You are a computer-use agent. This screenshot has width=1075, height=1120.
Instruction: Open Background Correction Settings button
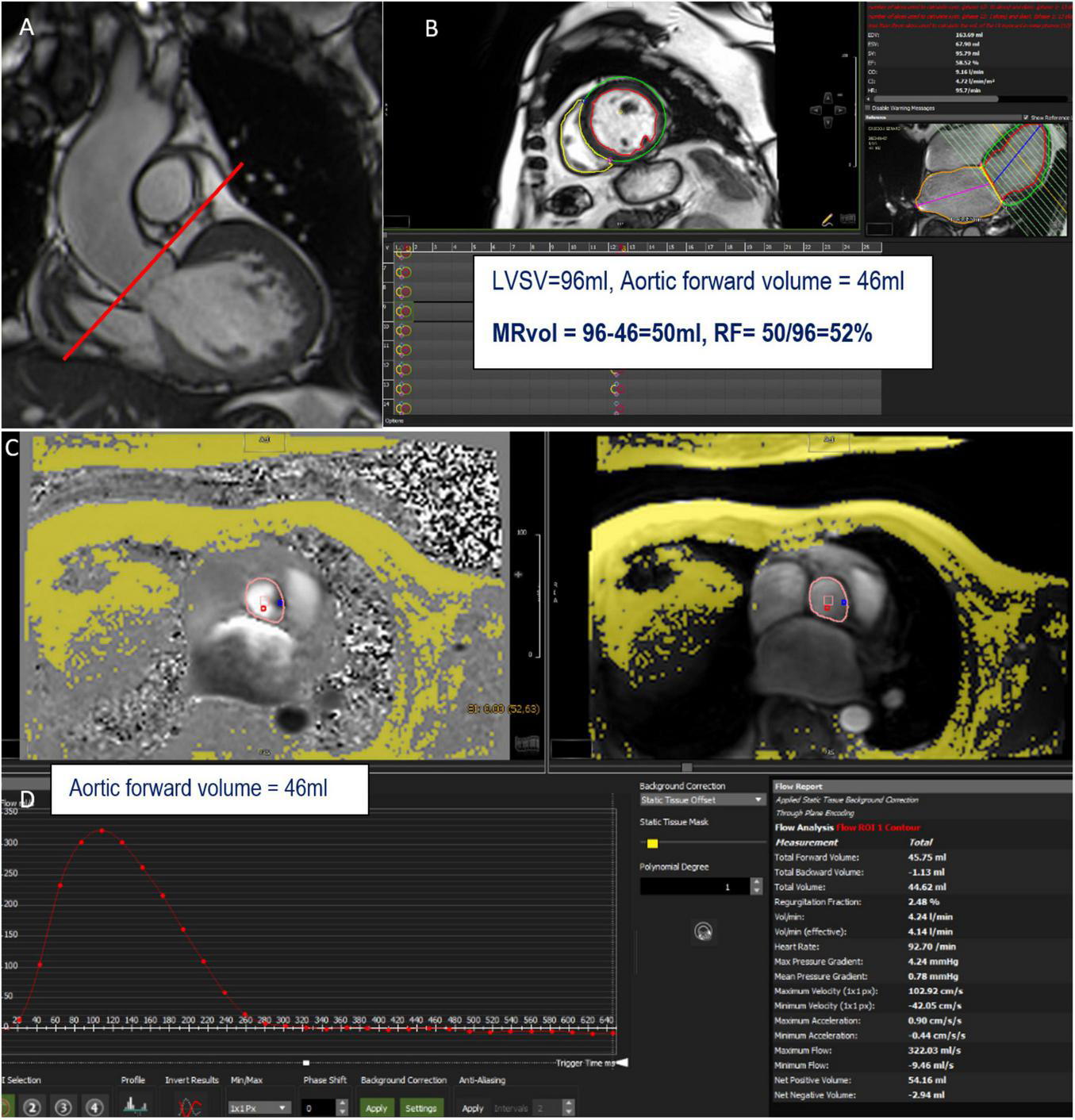[420, 1108]
